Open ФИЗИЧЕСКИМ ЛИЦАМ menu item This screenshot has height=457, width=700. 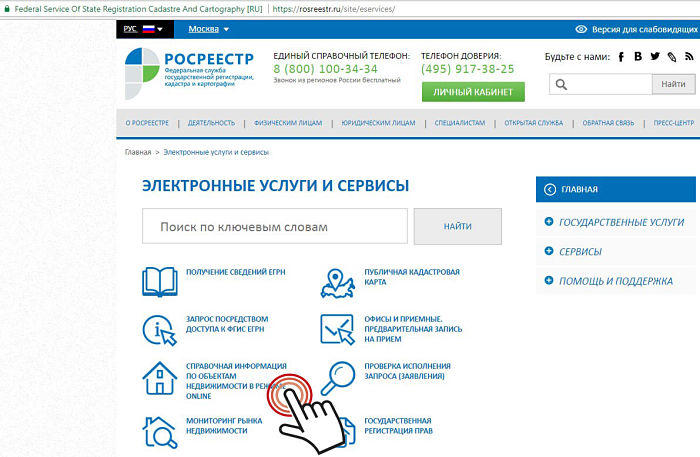coord(288,123)
